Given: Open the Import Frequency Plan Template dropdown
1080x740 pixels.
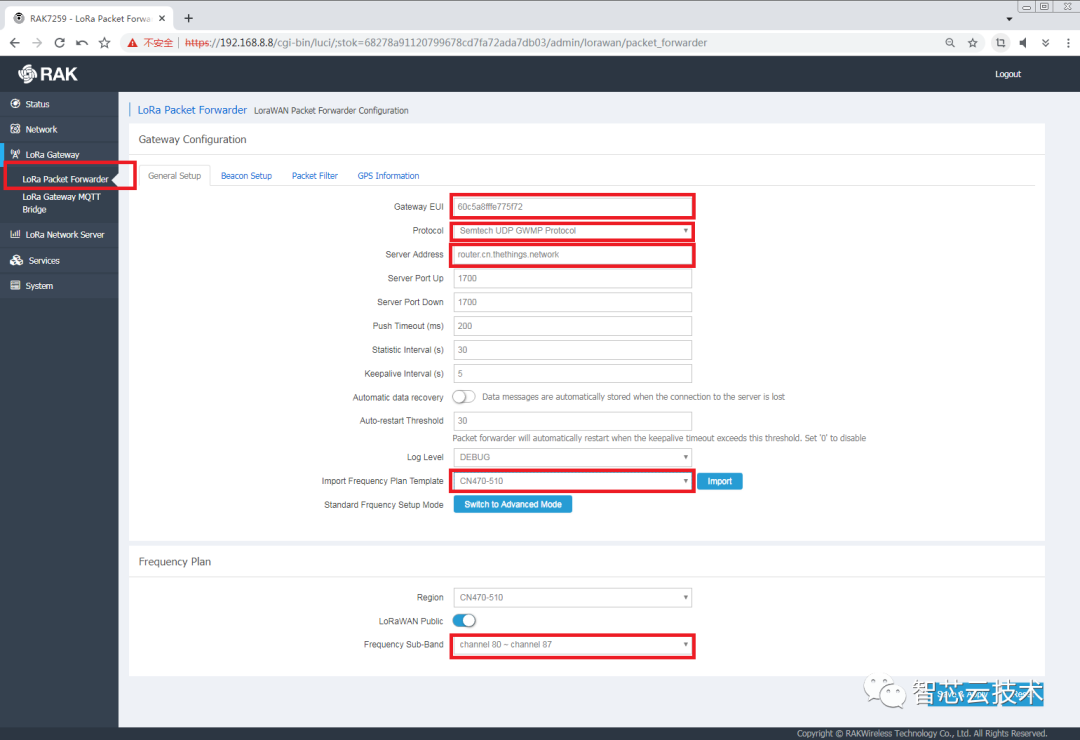Looking at the screenshot, I should (572, 481).
